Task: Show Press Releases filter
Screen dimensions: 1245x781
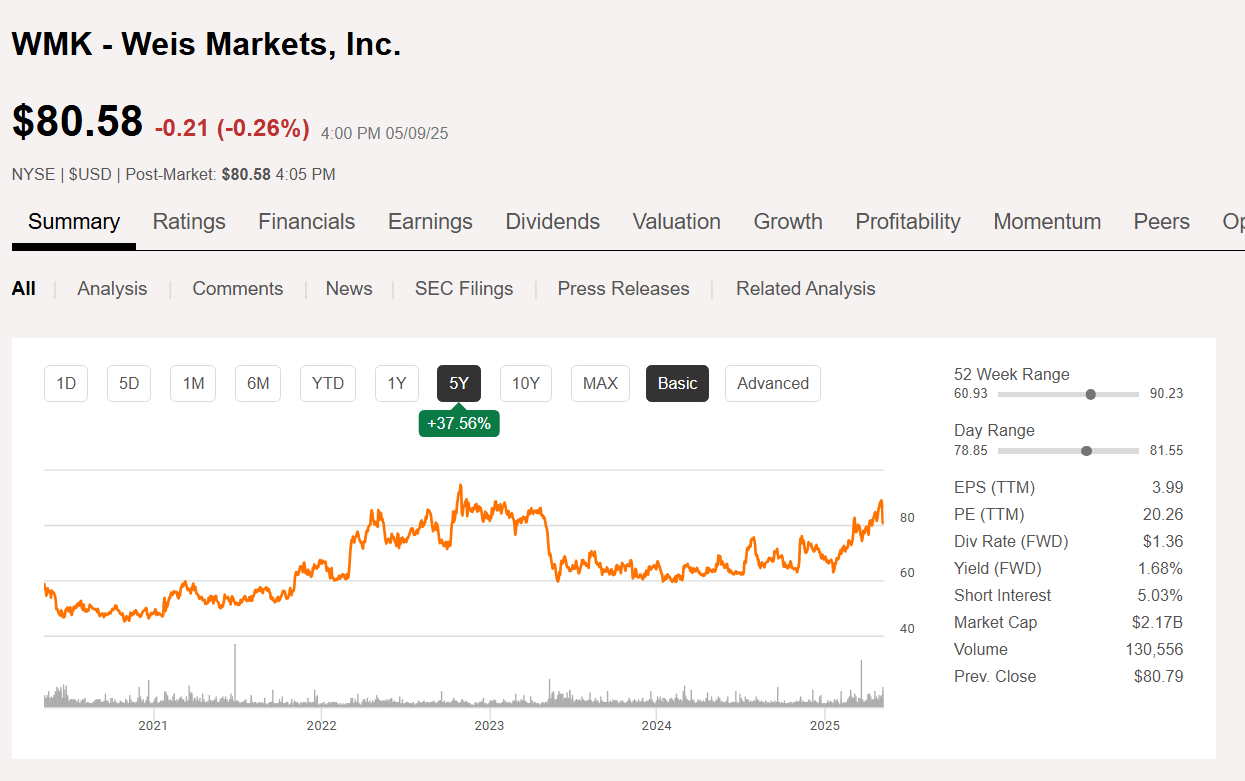Action: (623, 289)
